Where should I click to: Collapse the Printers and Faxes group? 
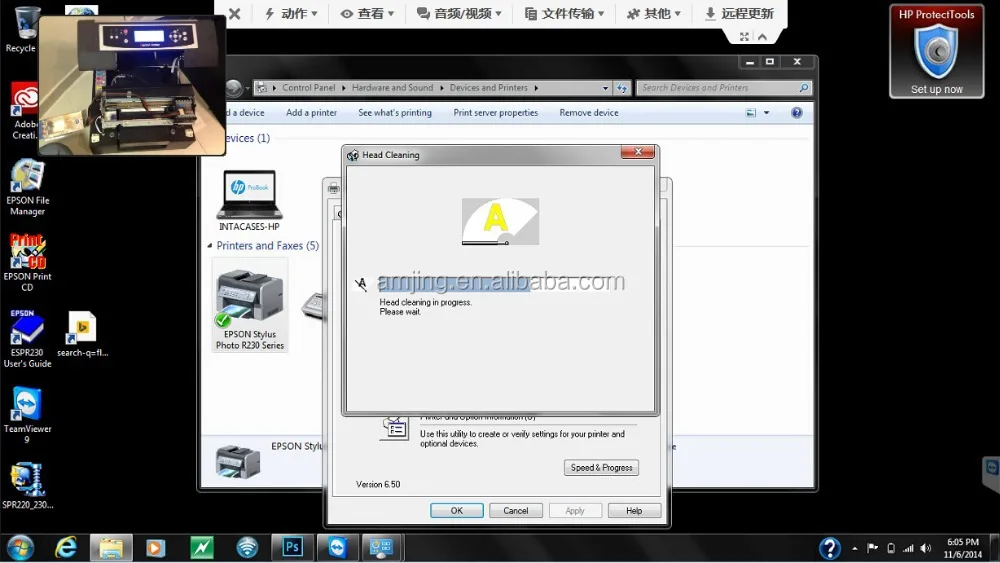point(210,245)
